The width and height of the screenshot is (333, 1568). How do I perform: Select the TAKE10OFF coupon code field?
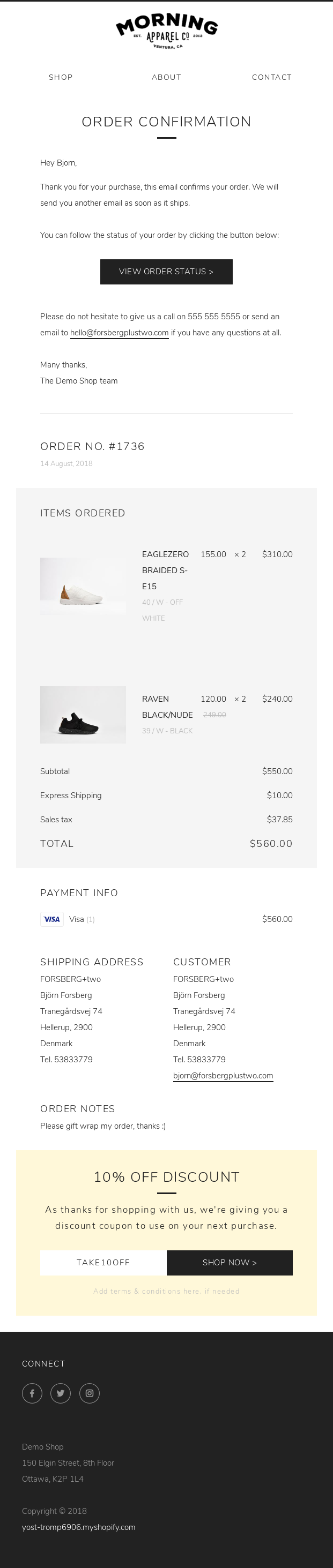[x=103, y=1263]
